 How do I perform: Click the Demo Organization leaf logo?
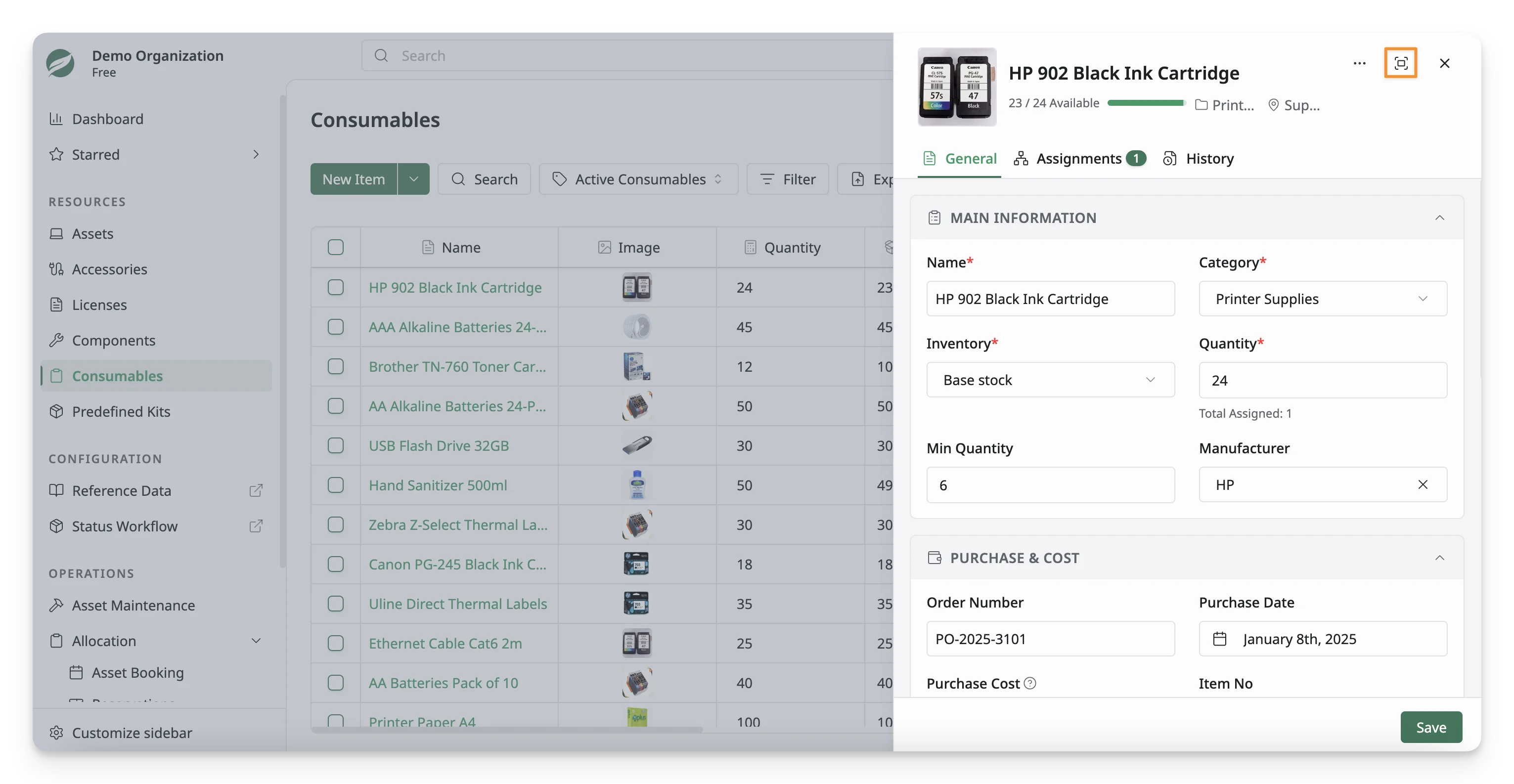(x=60, y=63)
